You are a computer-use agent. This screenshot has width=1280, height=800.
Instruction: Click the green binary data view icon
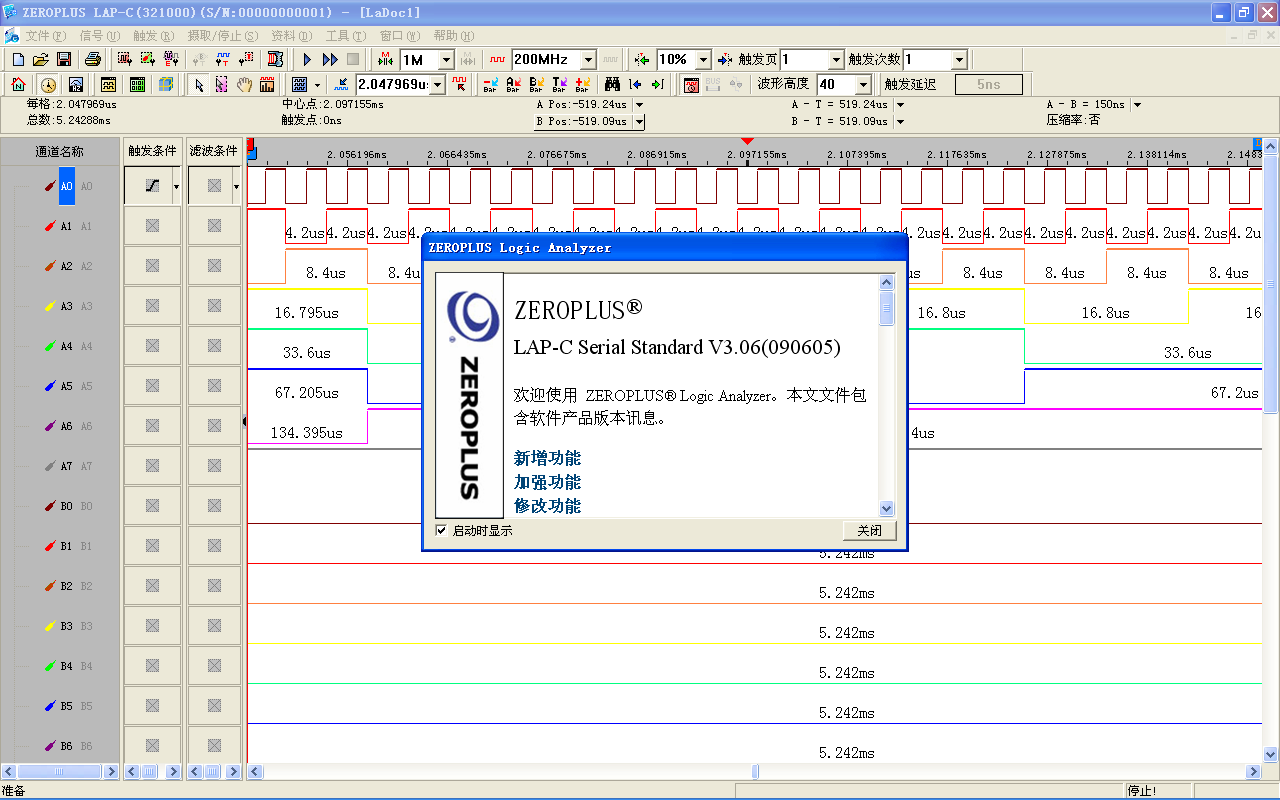[x=137, y=84]
